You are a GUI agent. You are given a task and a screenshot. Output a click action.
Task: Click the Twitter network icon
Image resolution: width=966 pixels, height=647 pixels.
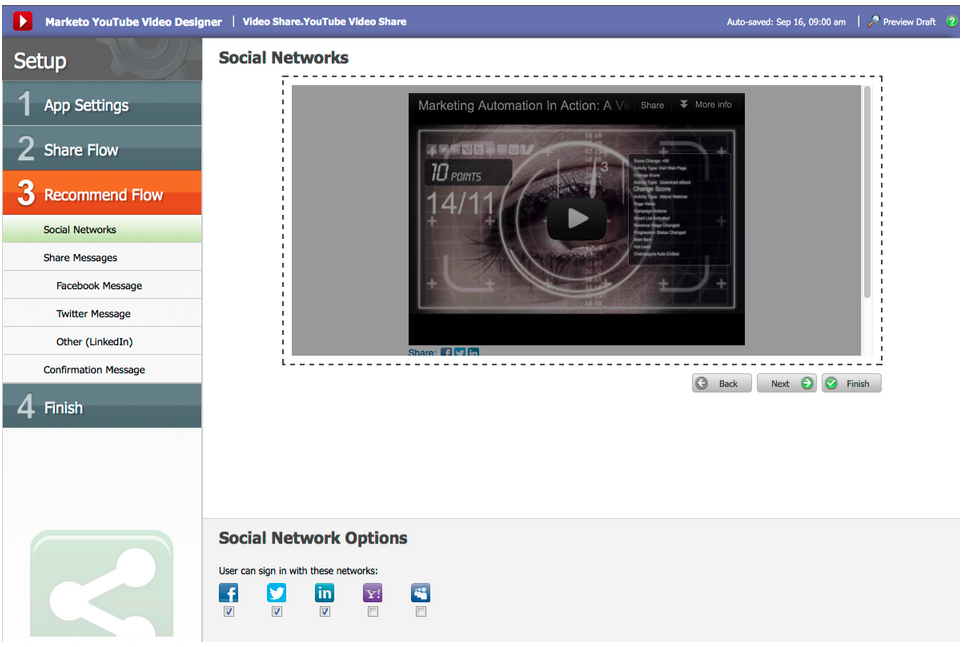point(277,593)
